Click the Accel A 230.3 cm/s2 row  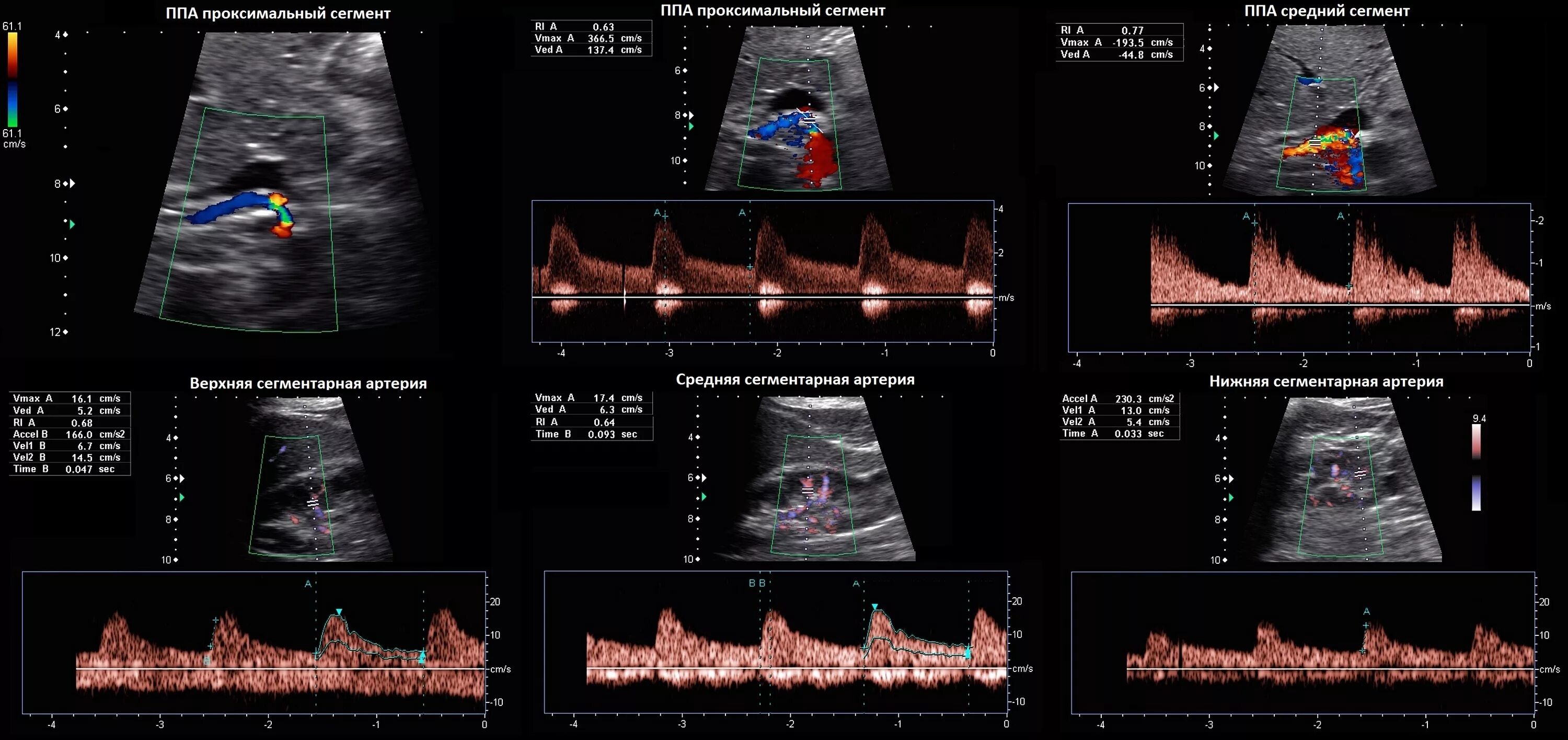[x=1119, y=399]
